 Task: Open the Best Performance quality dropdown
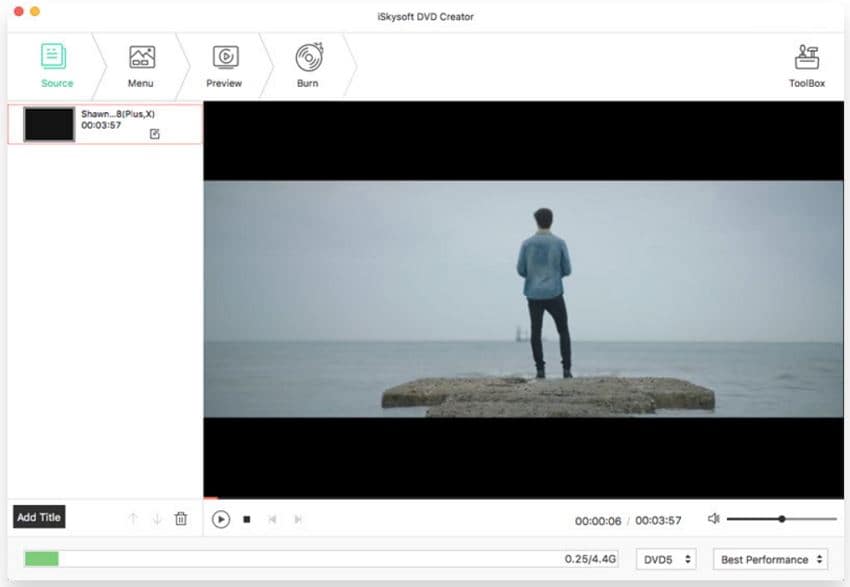point(771,559)
